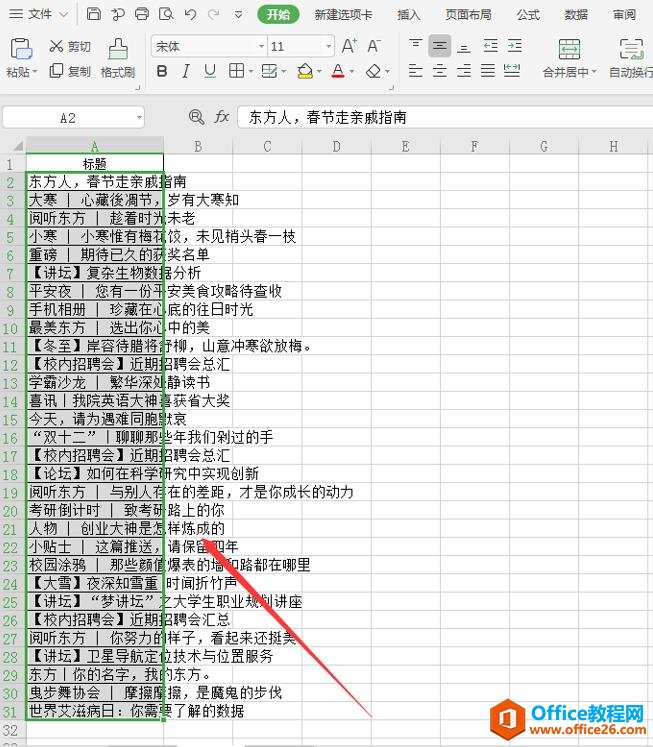Open the 新建选项卡 tab

[x=343, y=14]
